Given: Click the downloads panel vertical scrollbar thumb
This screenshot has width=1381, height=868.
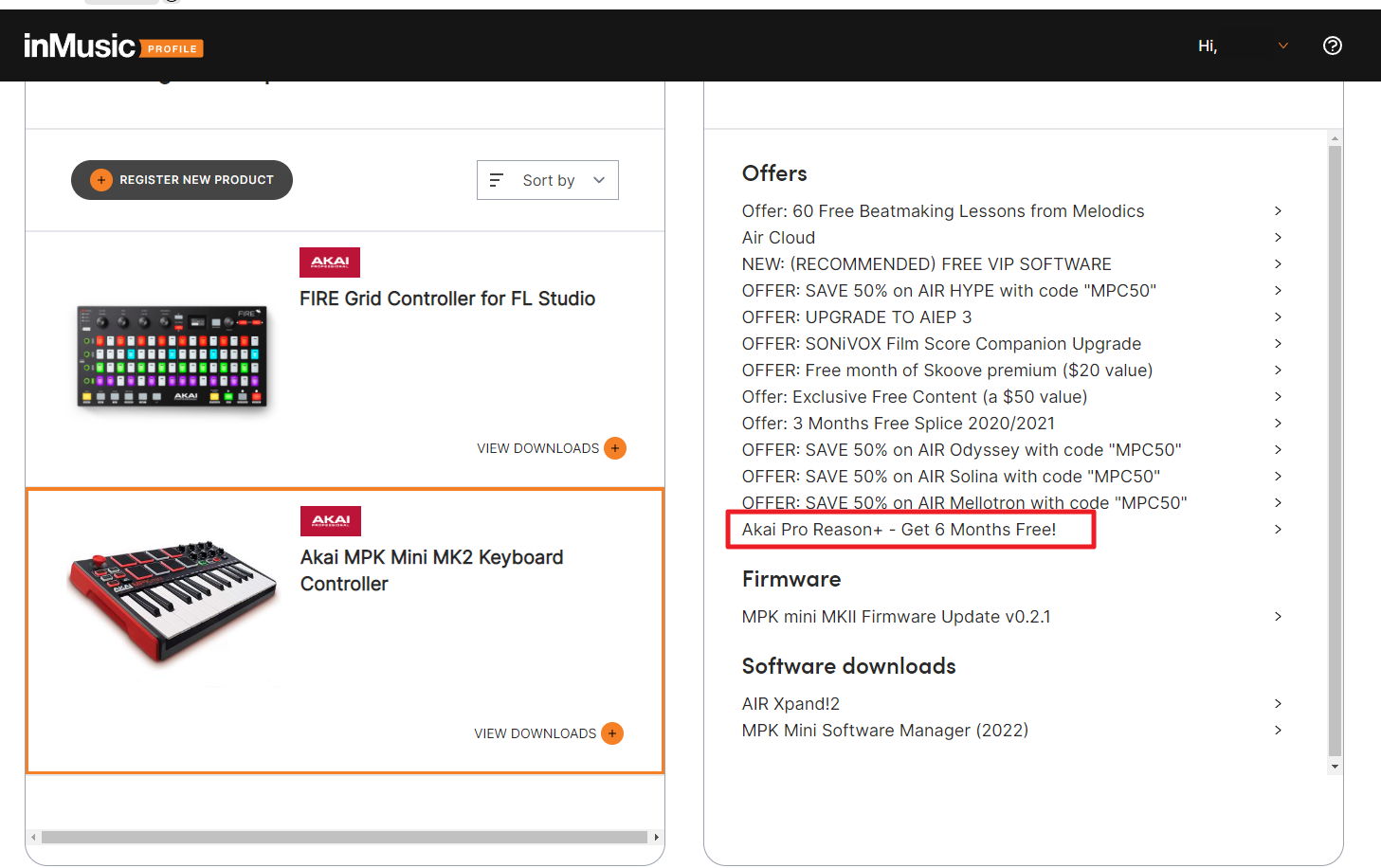Looking at the screenshot, I should click(x=1335, y=452).
